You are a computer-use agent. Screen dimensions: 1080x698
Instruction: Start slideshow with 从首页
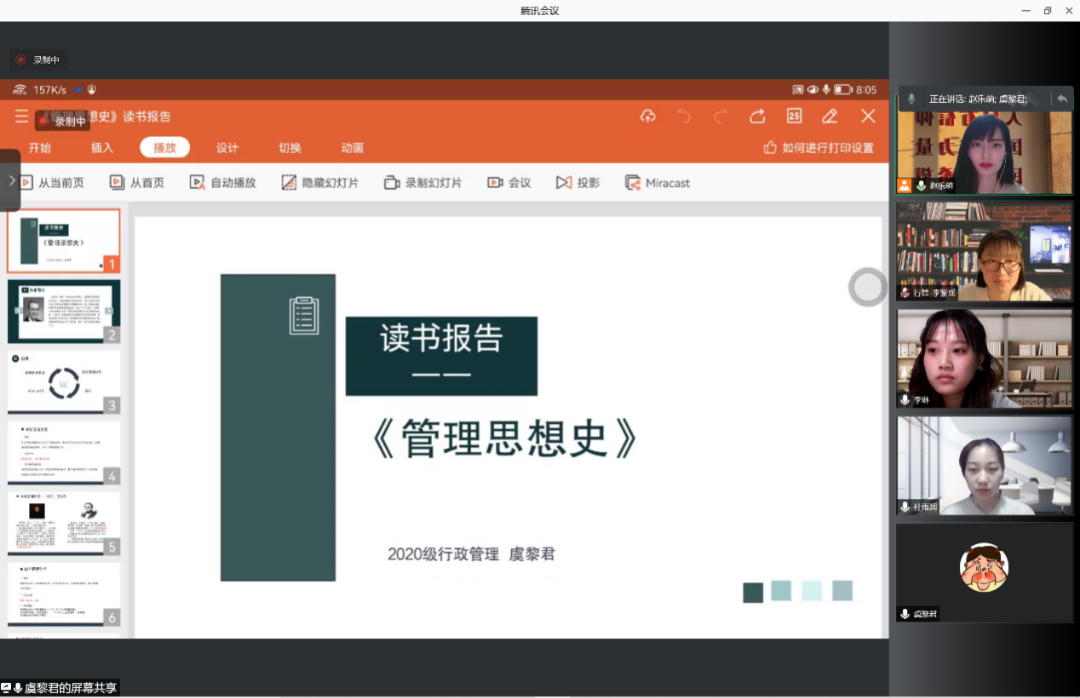(x=138, y=183)
